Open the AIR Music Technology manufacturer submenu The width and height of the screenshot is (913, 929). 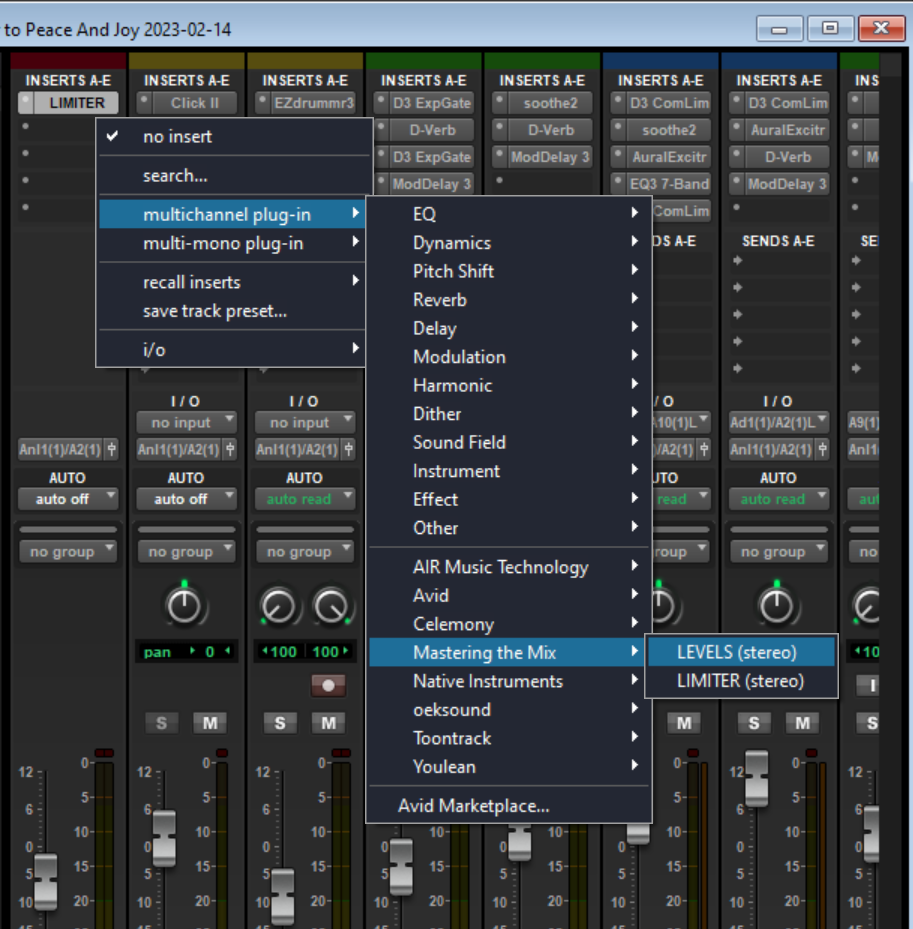tap(509, 567)
